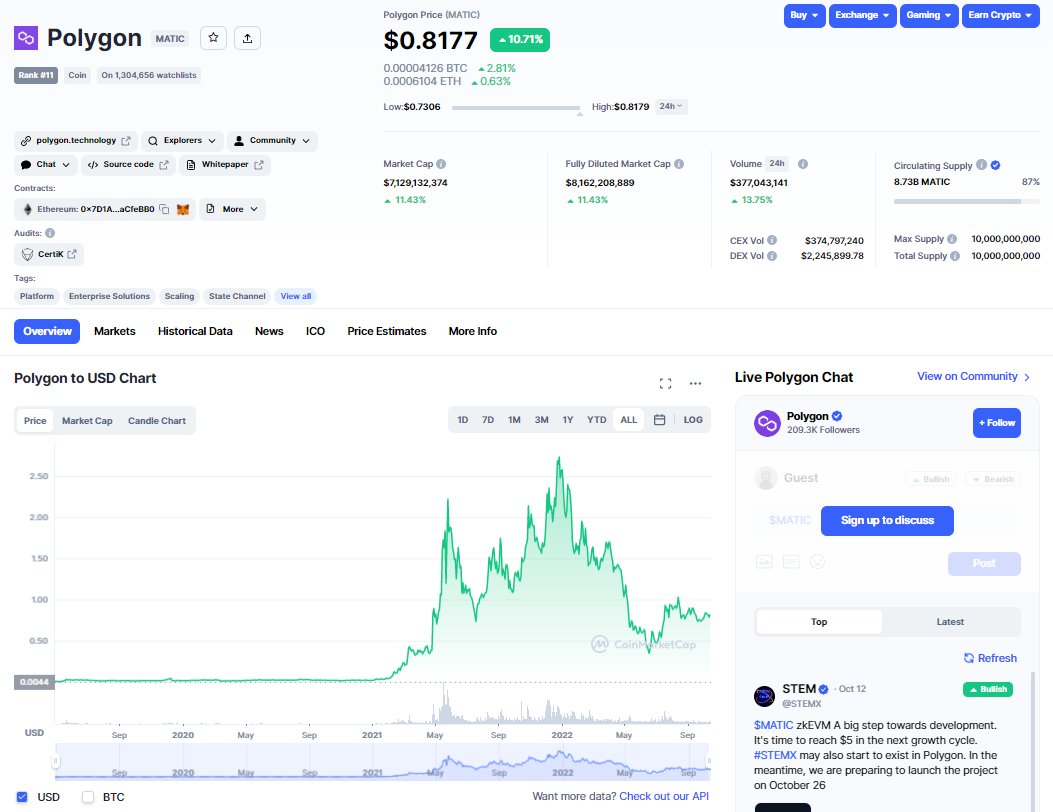
Task: Toggle the USD checkbox under chart
Action: 22,797
